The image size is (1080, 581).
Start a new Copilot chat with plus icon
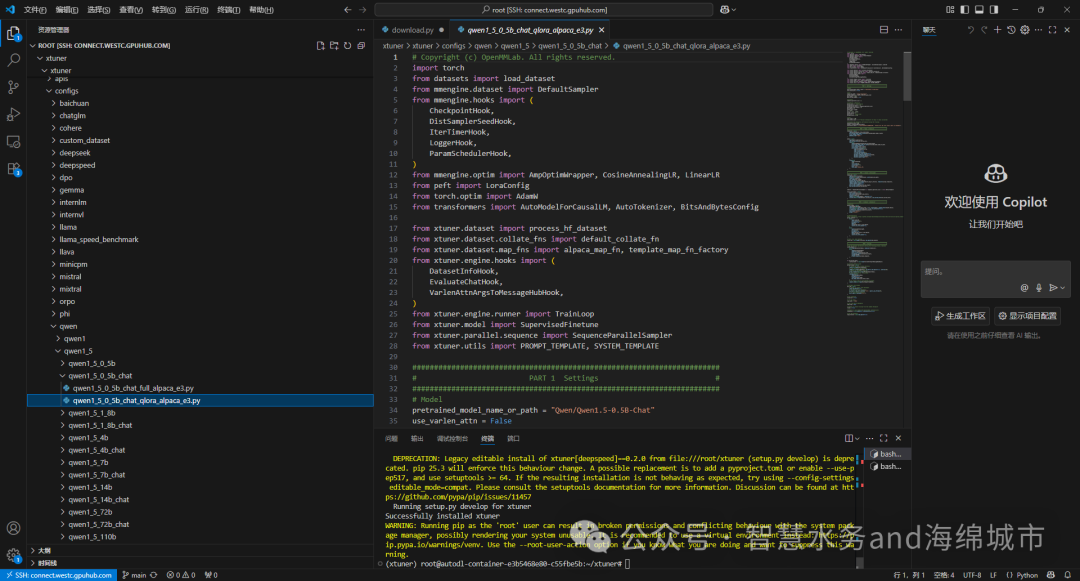(997, 30)
